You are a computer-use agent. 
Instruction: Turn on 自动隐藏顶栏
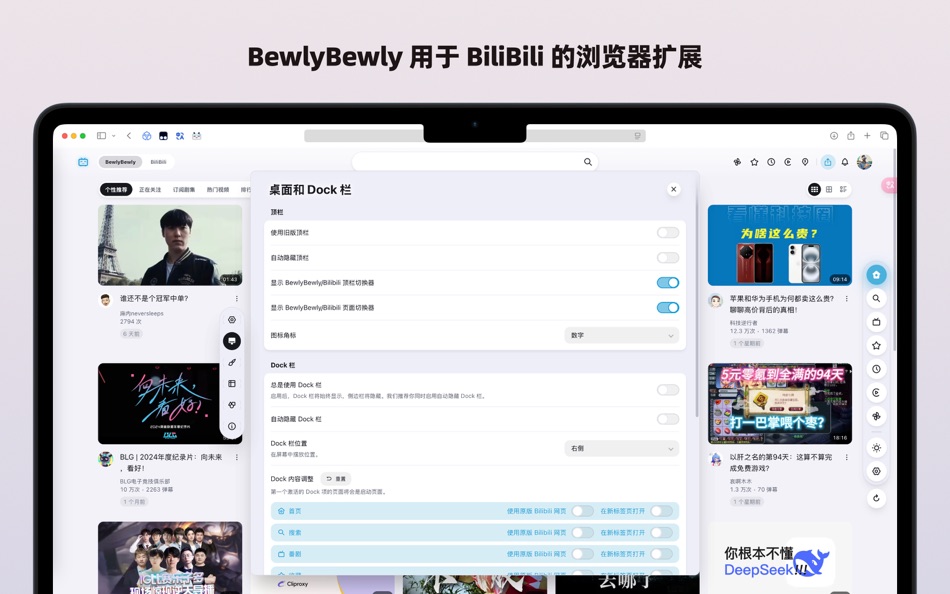click(668, 258)
